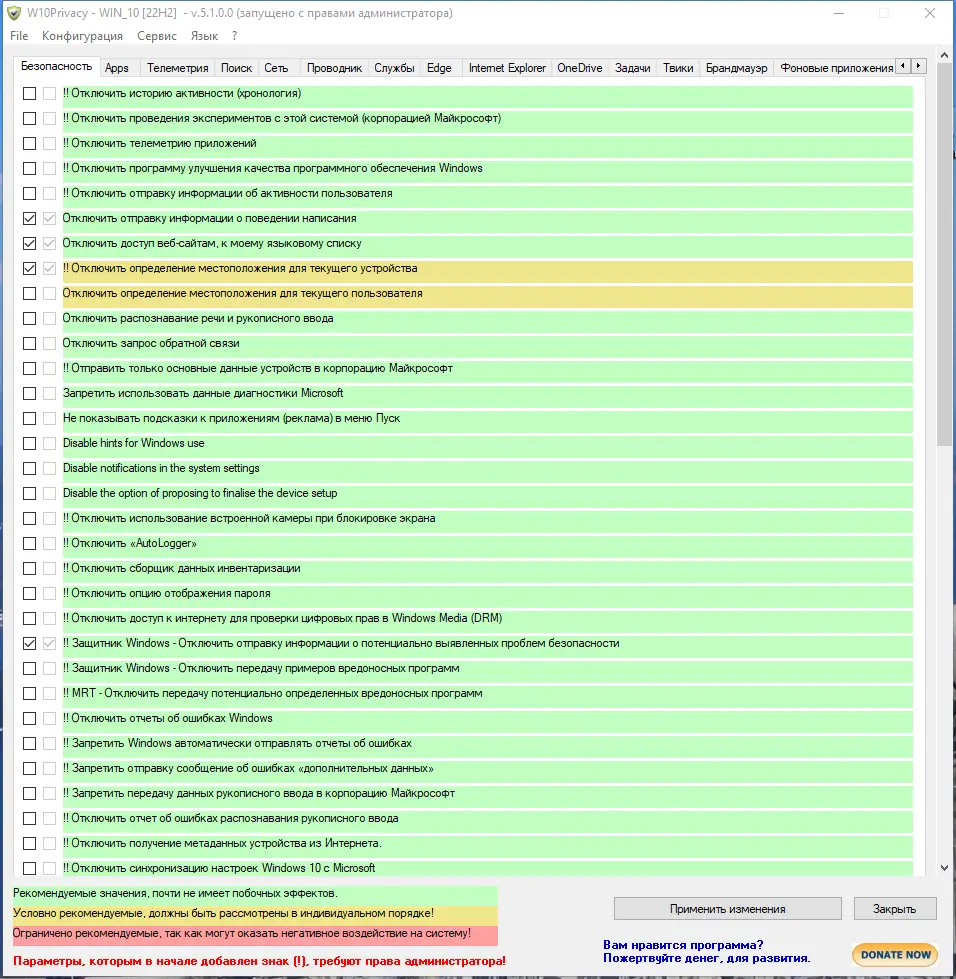
Task: Uncheck 'Отключить доступ веб-сайтам к моему языковому списку'
Action: (x=29, y=244)
